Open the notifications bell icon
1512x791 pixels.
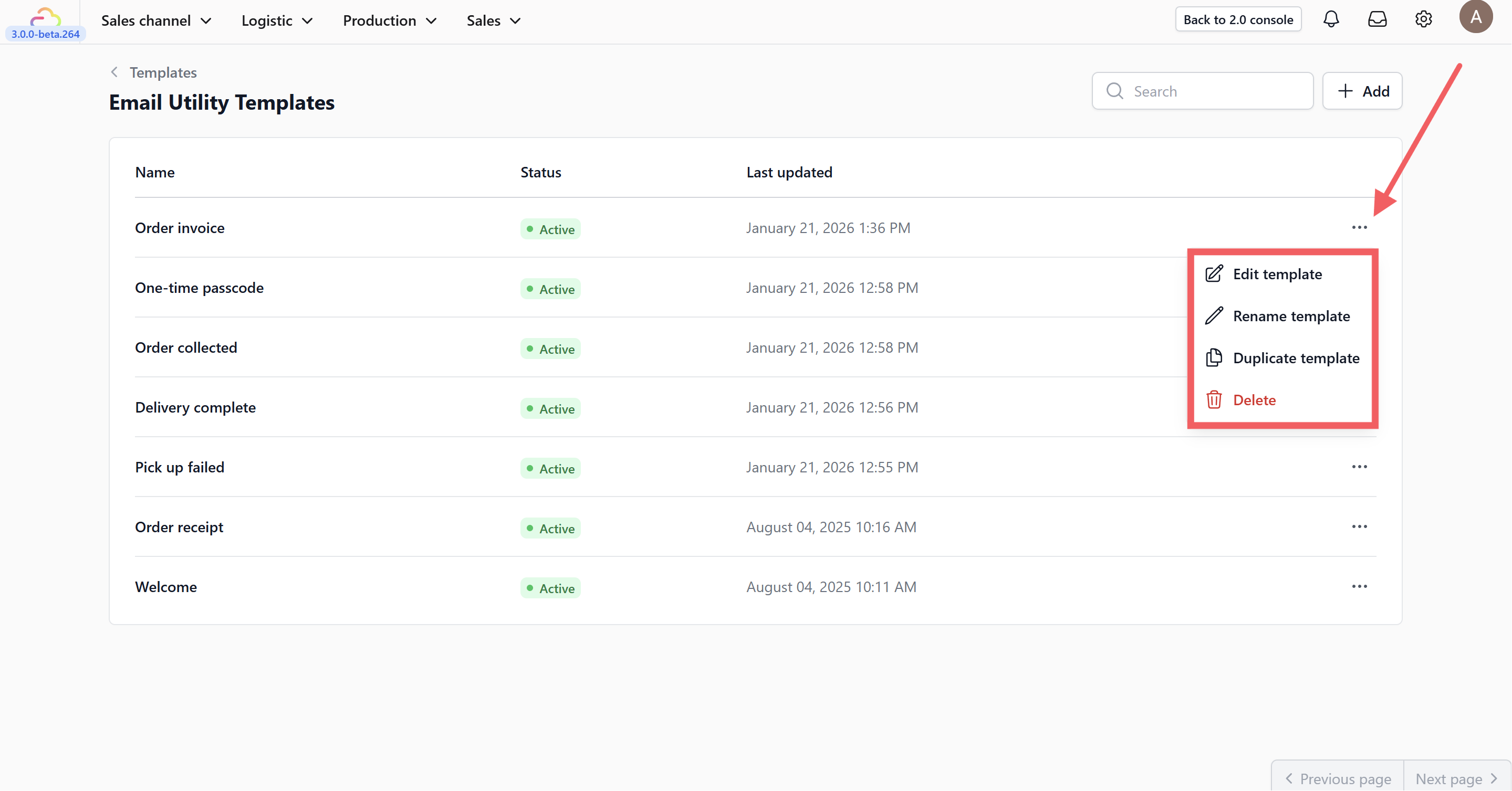click(x=1331, y=19)
